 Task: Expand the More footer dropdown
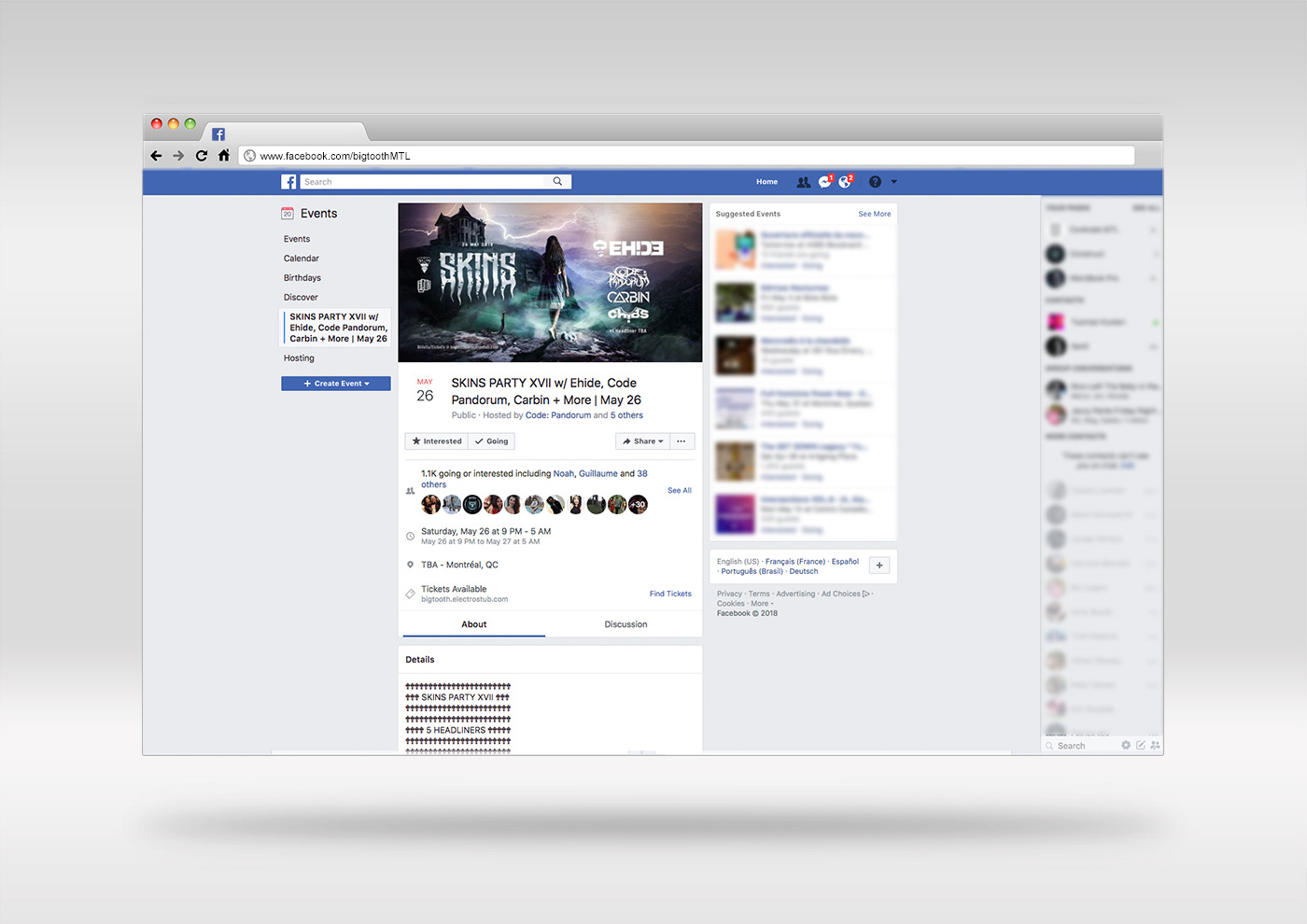click(762, 604)
